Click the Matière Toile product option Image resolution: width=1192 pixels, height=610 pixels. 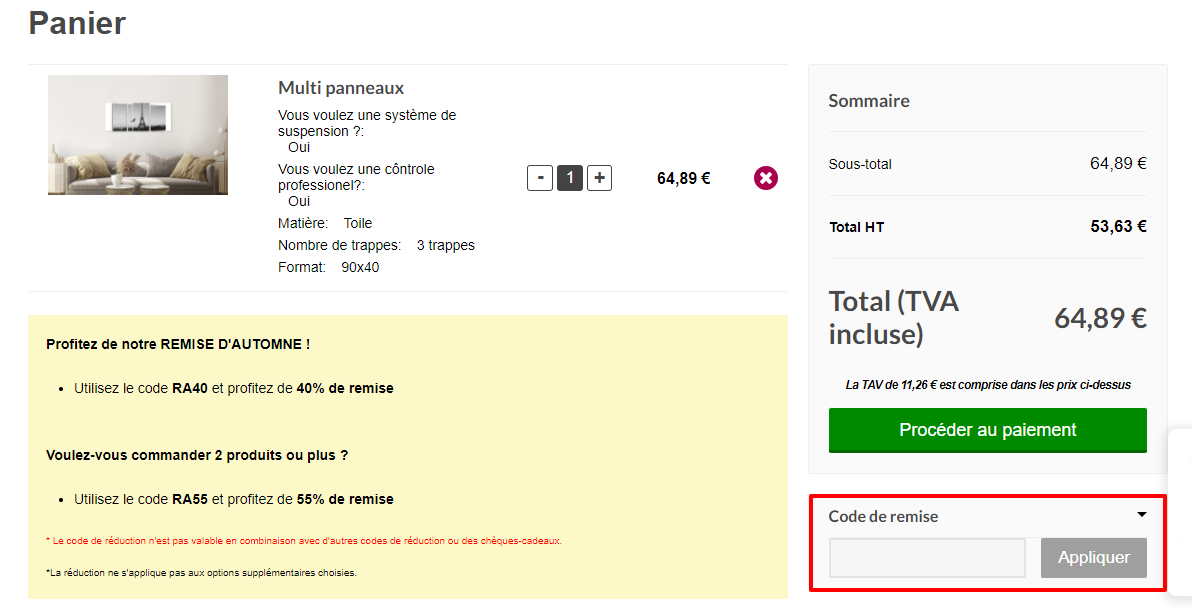coord(325,224)
